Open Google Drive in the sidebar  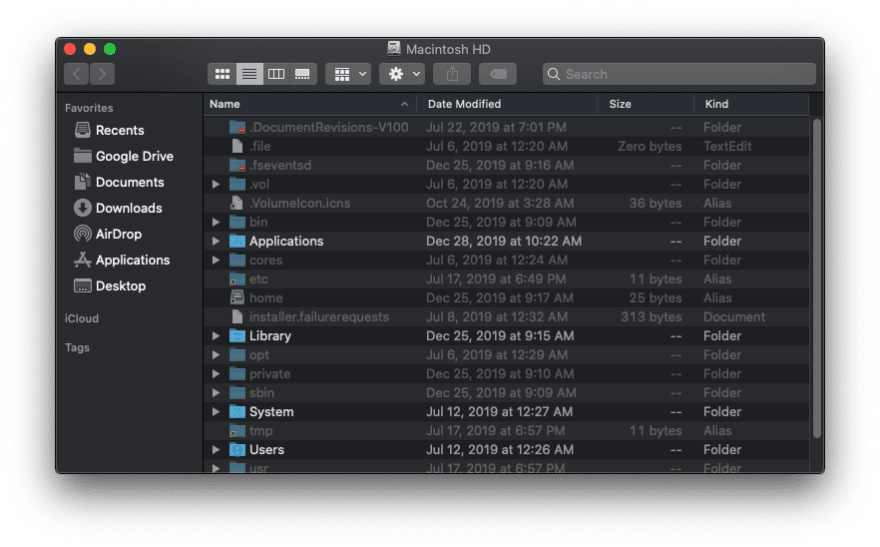click(x=123, y=156)
